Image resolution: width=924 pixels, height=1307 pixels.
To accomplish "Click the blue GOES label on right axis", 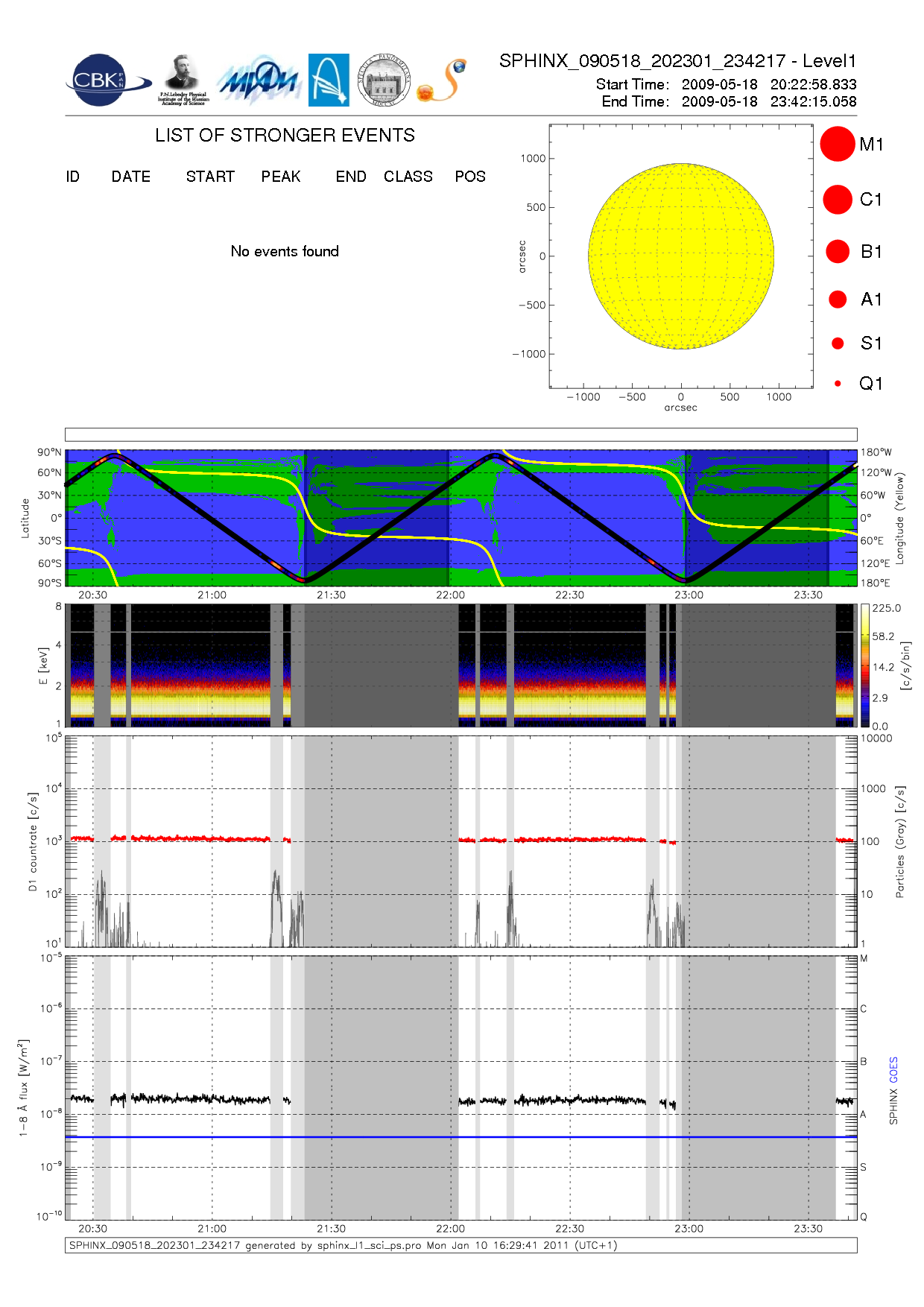I will pyautogui.click(x=893, y=1069).
